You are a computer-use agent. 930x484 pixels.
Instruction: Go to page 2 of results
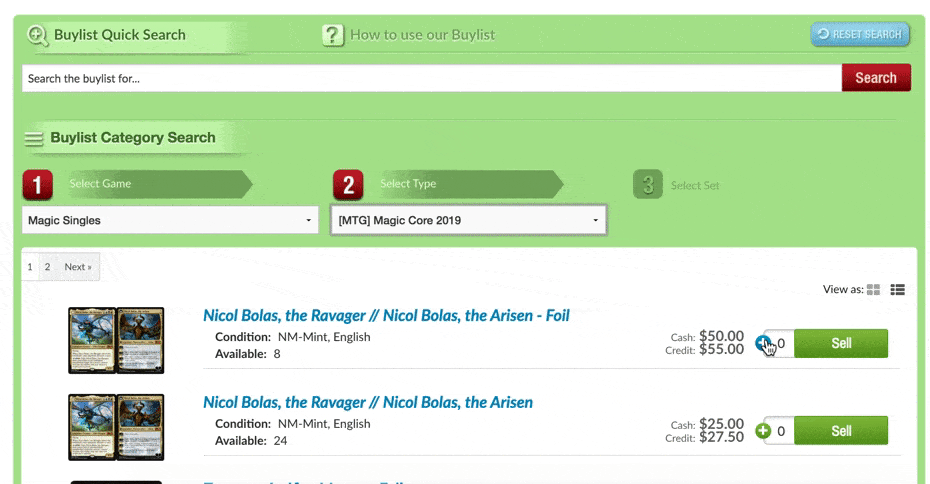pyautogui.click(x=47, y=267)
